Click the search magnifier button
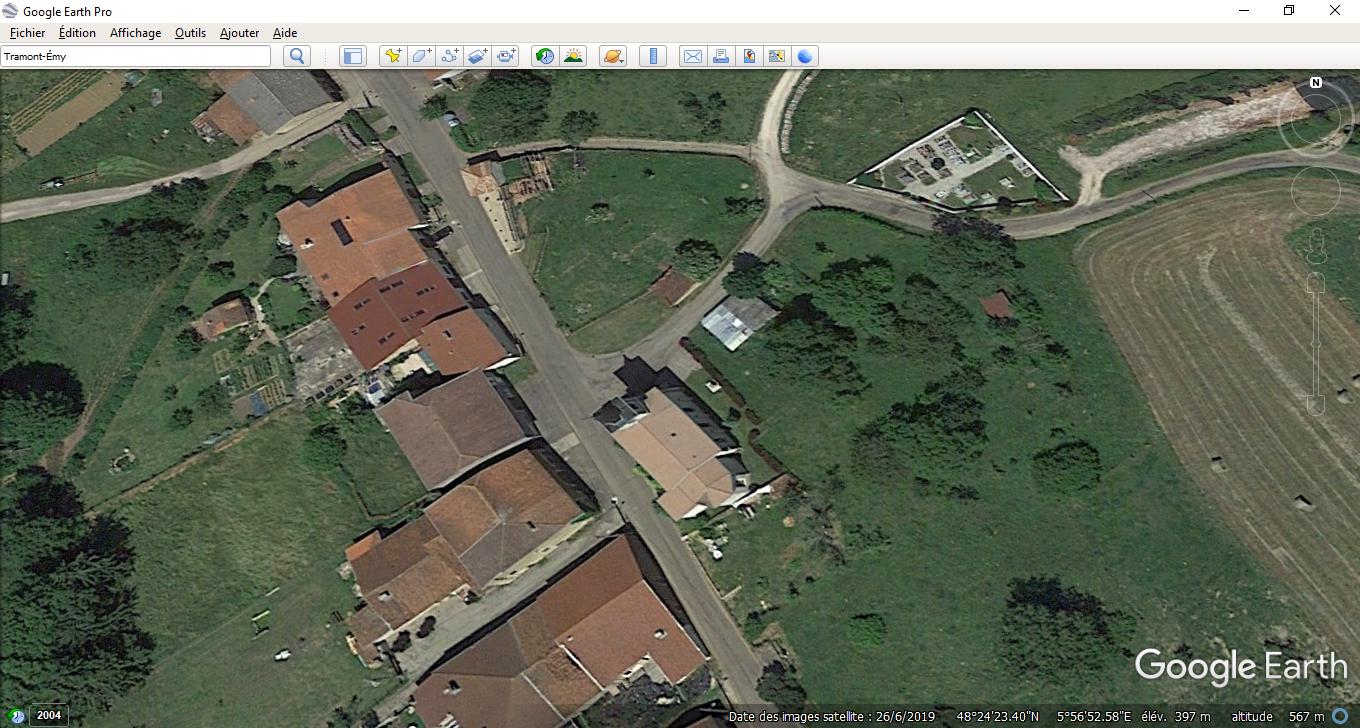The width and height of the screenshot is (1360, 728). coord(296,56)
